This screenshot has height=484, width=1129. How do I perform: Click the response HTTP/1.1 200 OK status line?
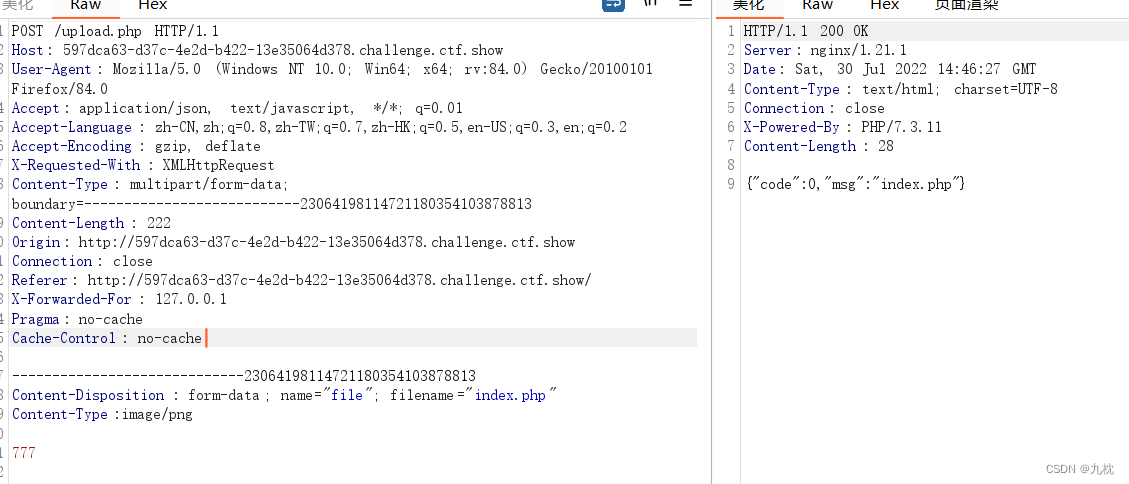pyautogui.click(x=806, y=31)
